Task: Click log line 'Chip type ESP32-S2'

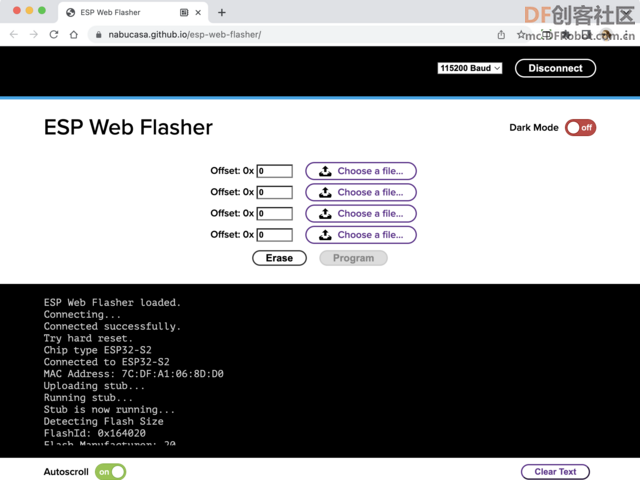Action: point(98,350)
